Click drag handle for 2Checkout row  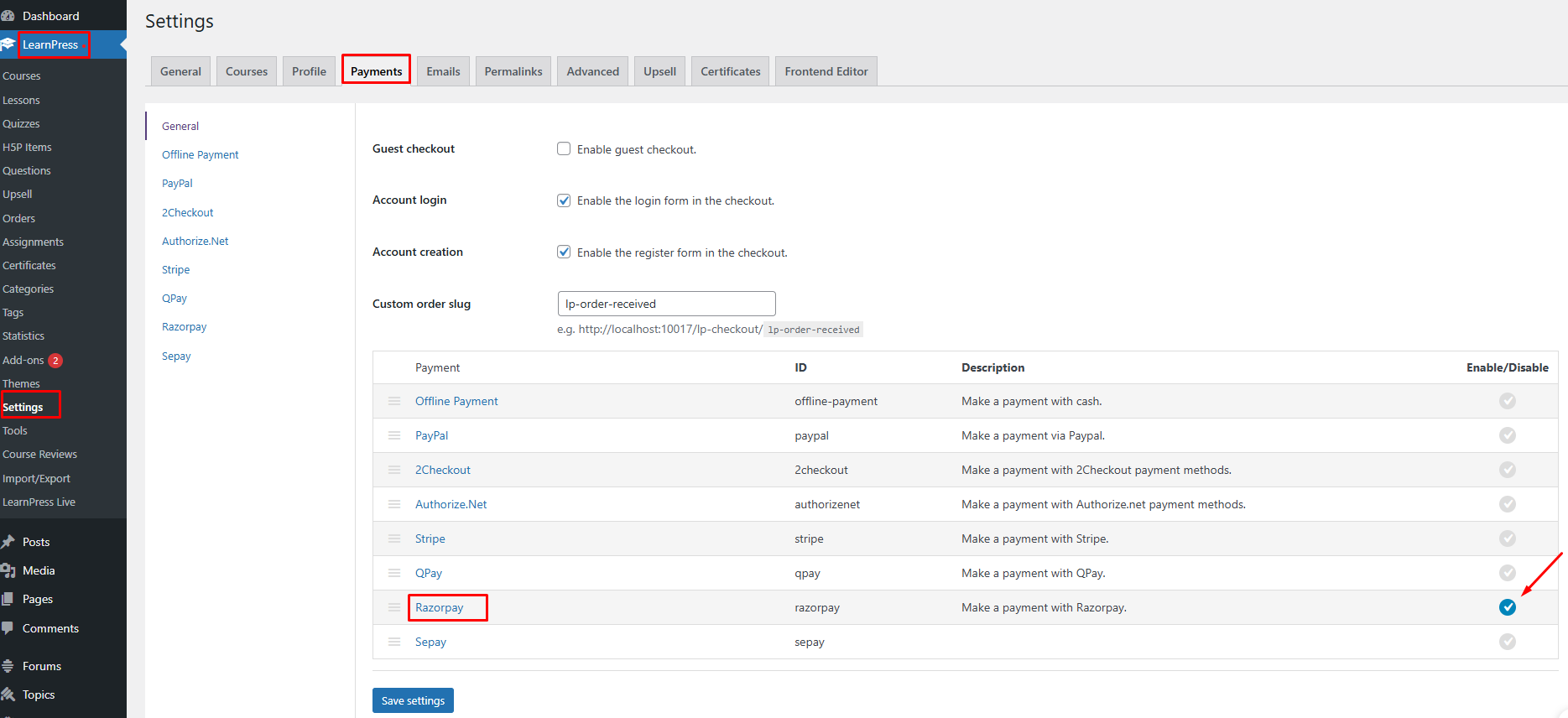tap(394, 470)
